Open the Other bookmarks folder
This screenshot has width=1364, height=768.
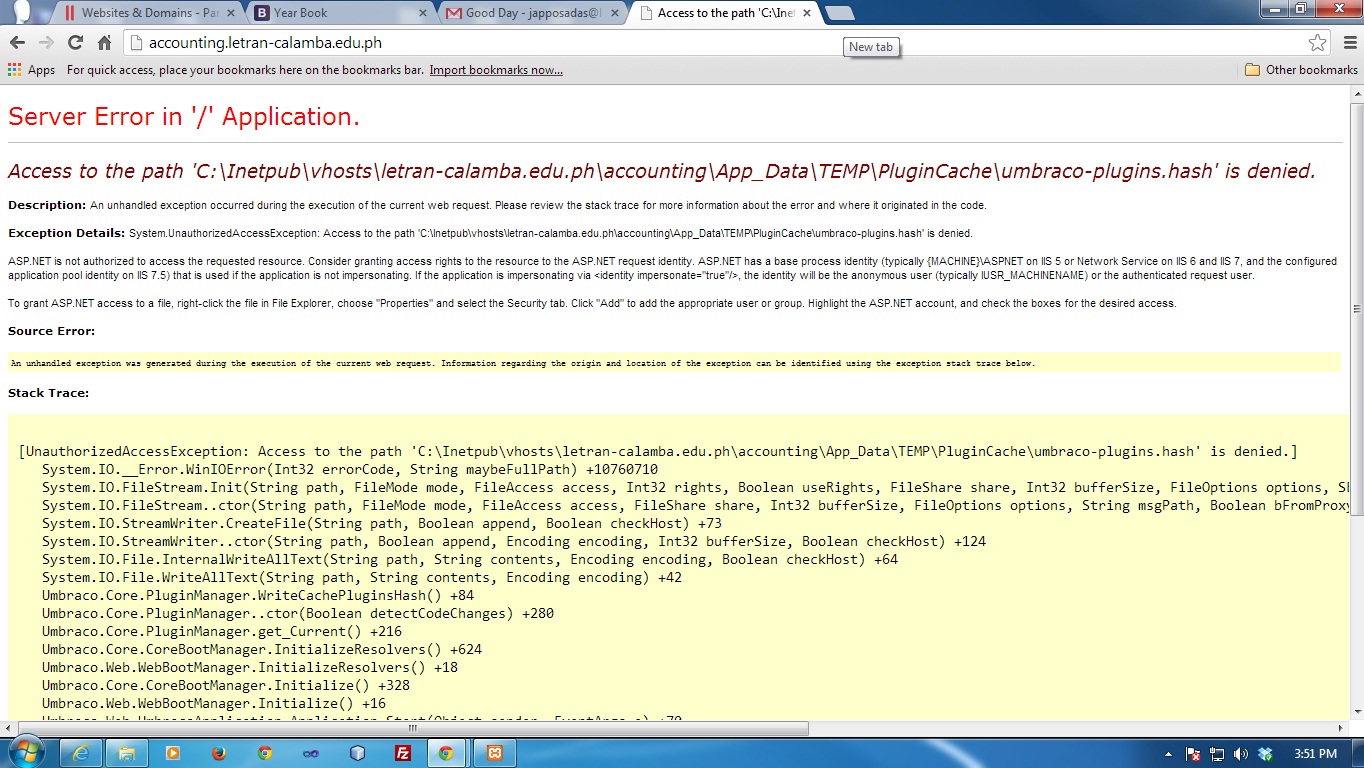(1301, 70)
